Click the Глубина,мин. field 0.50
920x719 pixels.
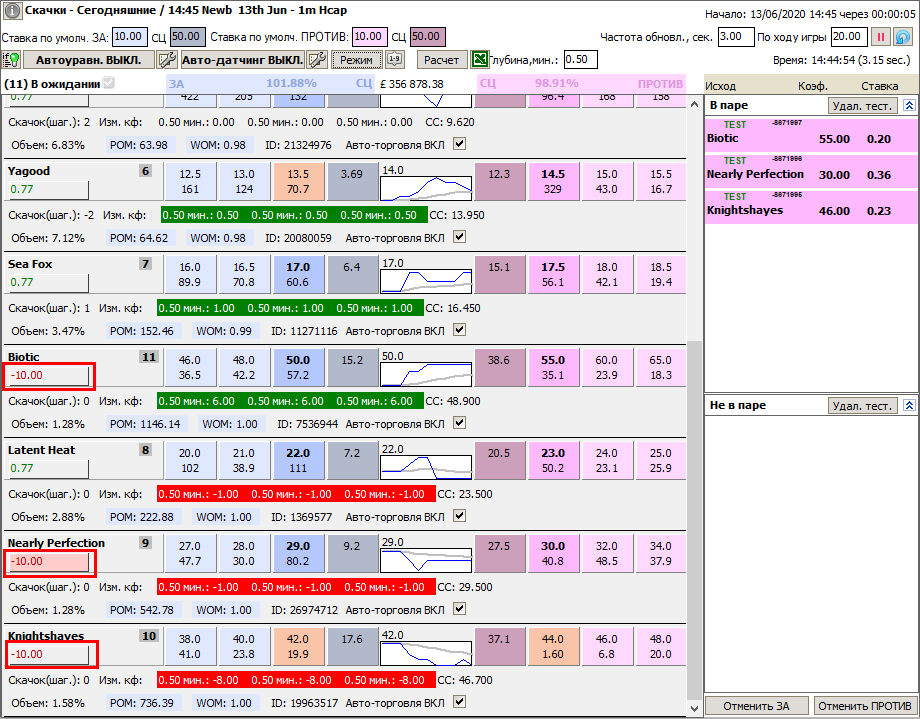(x=580, y=60)
